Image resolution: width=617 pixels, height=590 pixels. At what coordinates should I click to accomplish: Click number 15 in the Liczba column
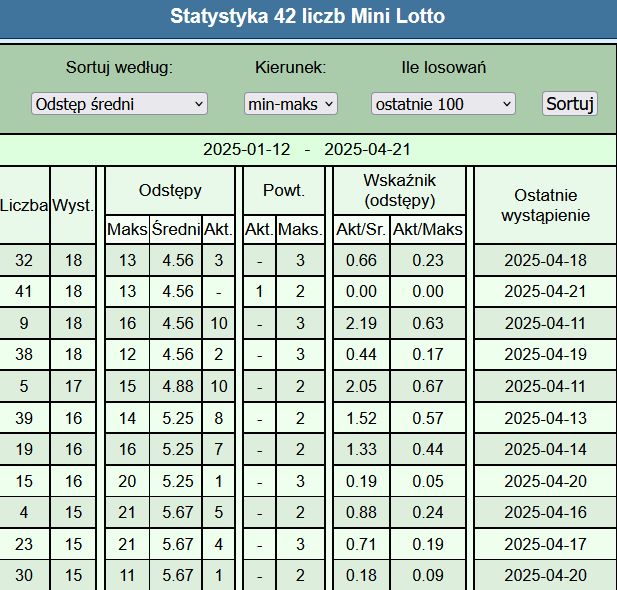[x=24, y=481]
